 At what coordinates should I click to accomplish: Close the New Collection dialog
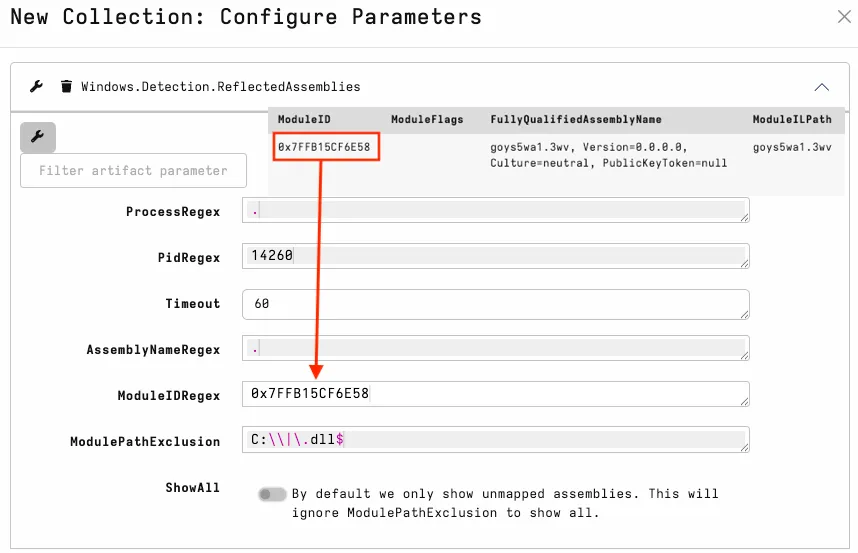click(x=844, y=17)
